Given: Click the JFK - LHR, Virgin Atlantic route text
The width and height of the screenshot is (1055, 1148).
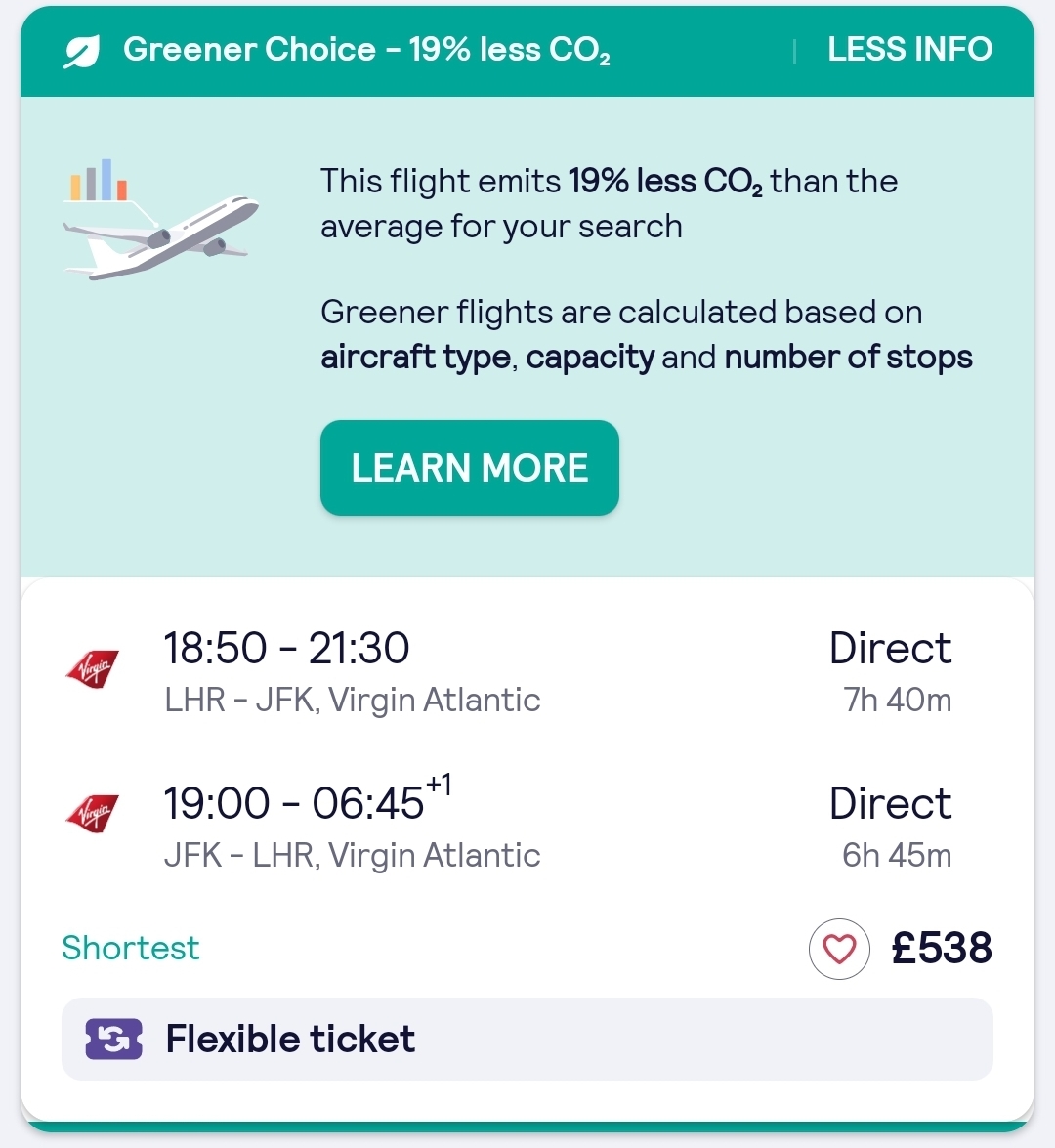Looking at the screenshot, I should [352, 855].
